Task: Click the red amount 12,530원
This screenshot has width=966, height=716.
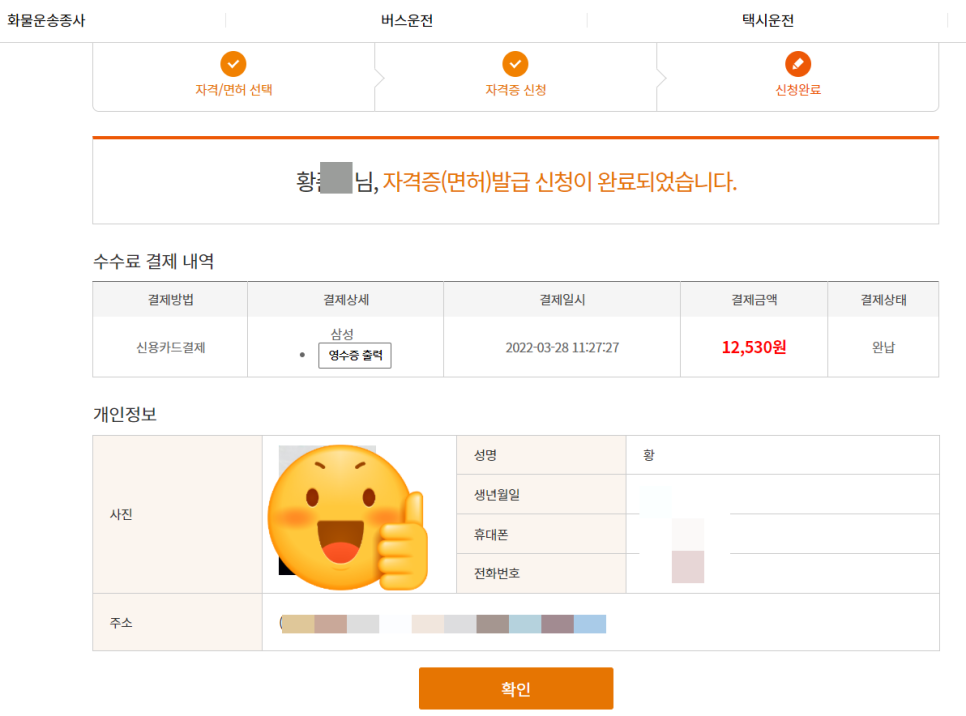Action: point(754,348)
